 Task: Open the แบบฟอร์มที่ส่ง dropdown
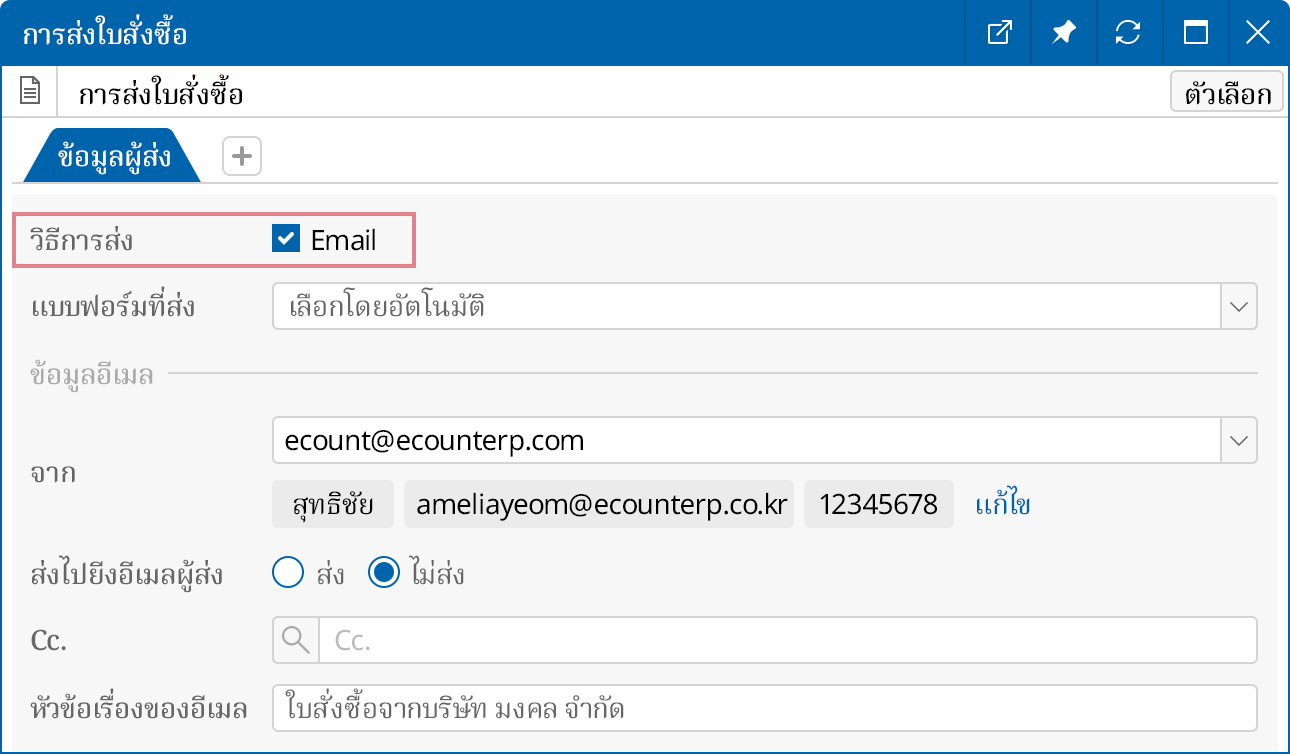[1240, 306]
